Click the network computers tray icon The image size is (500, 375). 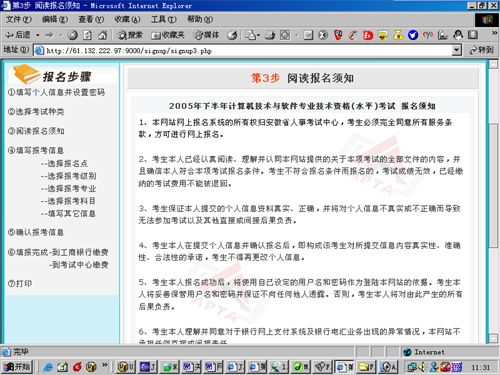click(412, 367)
